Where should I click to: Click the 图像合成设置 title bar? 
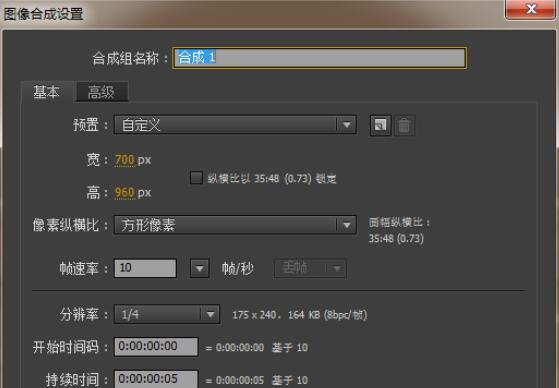[250, 14]
